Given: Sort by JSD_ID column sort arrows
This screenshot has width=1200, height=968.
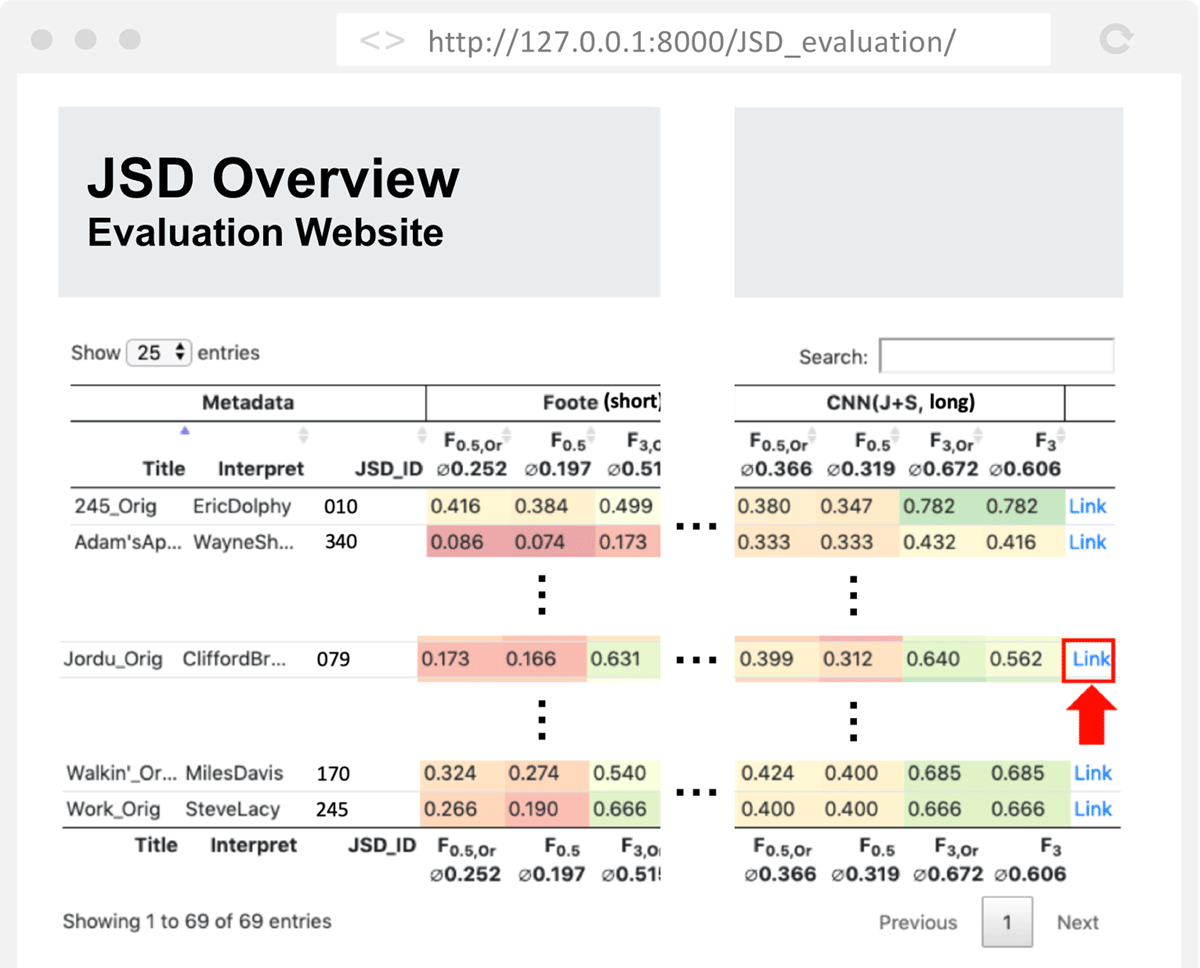Looking at the screenshot, I should coord(421,436).
